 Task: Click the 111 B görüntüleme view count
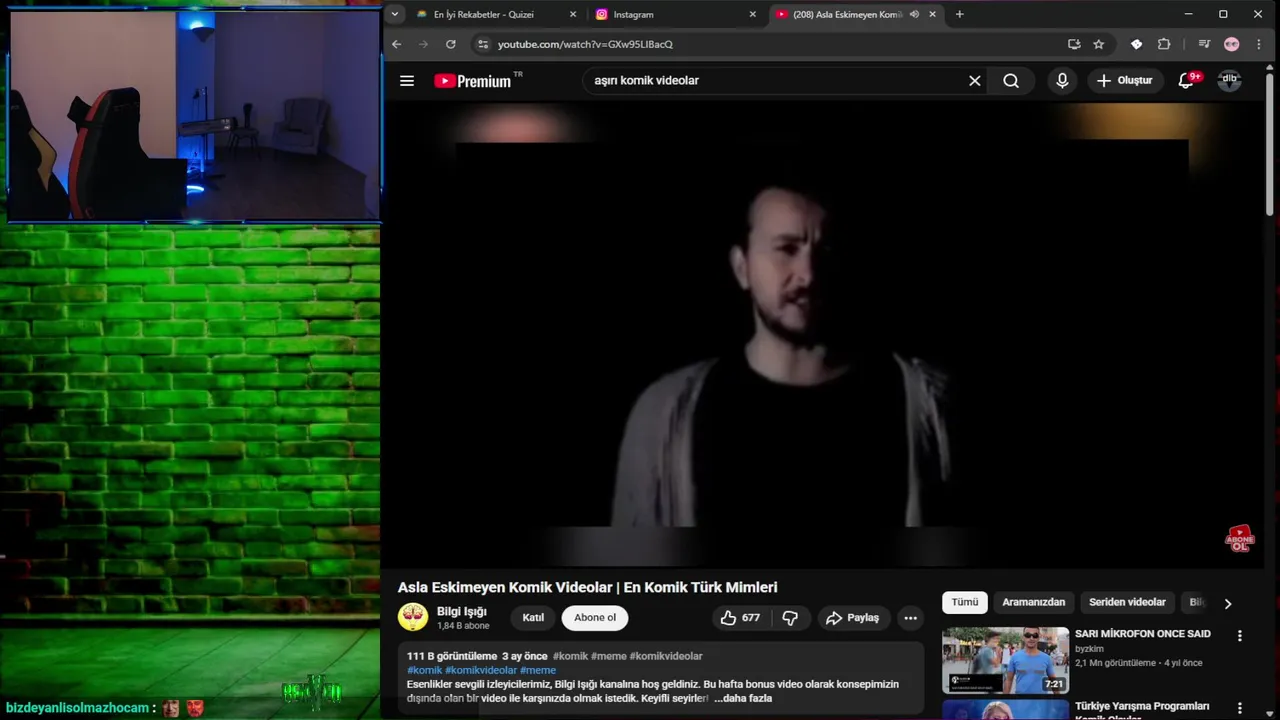point(452,656)
